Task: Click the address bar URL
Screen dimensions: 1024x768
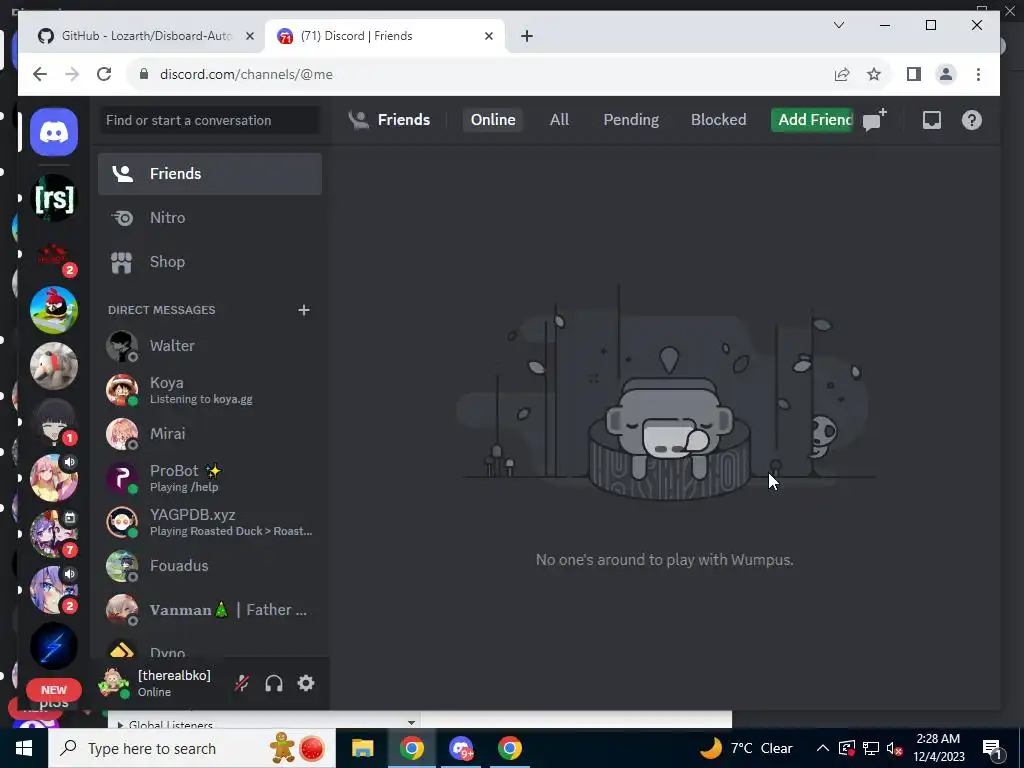Action: pos(246,74)
